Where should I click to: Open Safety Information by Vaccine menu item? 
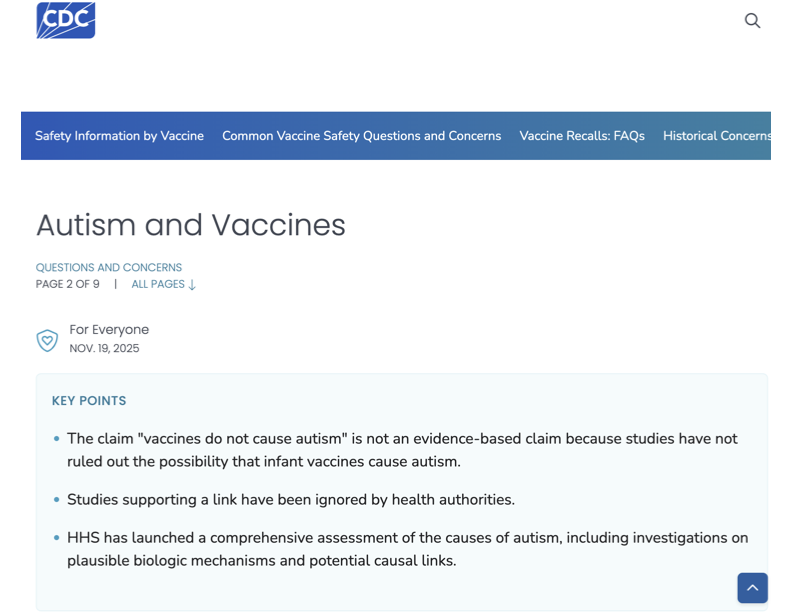[x=119, y=136]
